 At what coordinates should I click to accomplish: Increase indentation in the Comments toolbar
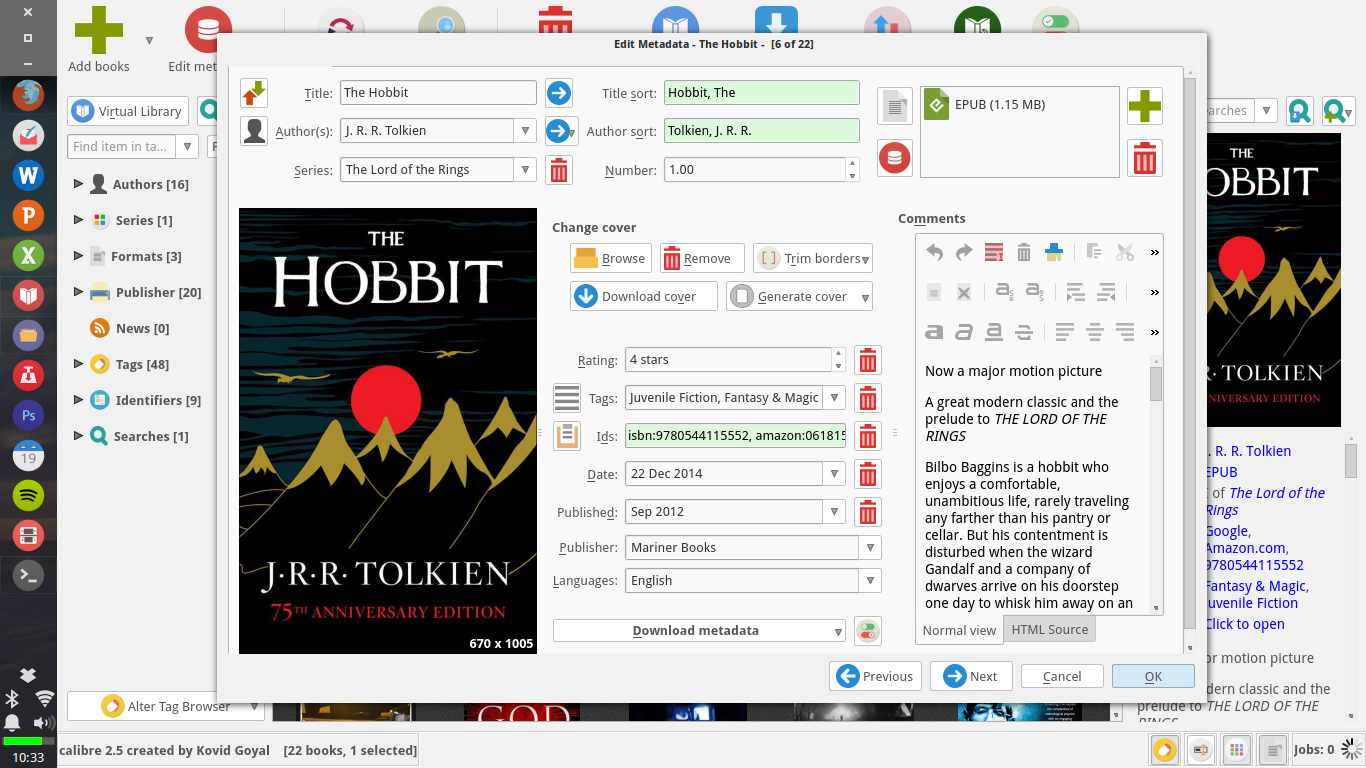1076,292
